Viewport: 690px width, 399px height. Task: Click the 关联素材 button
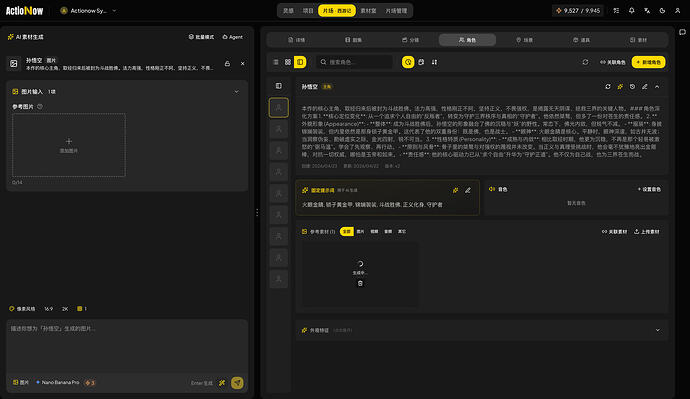pos(614,231)
